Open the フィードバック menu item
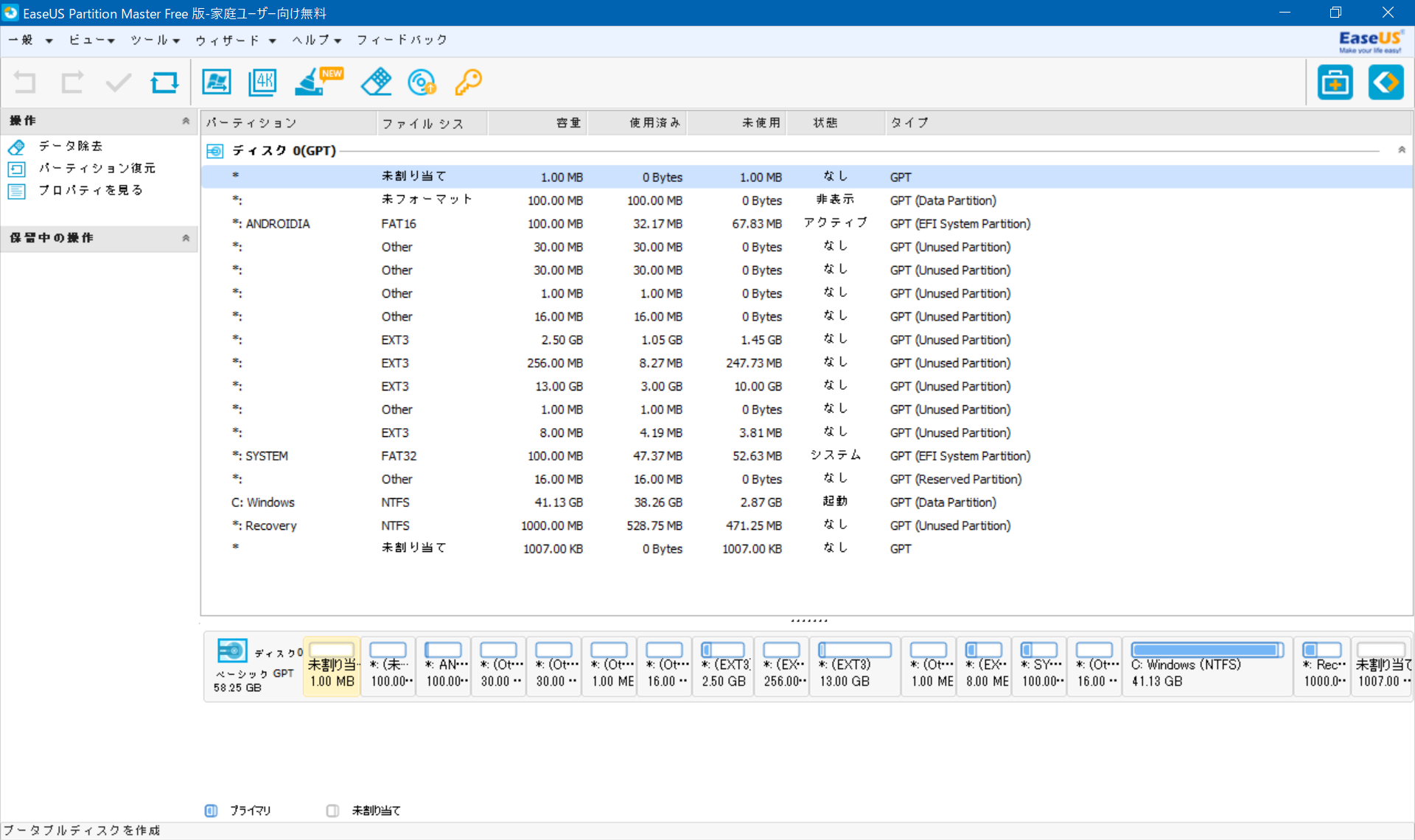Screen dimensions: 1415x840 point(402,40)
